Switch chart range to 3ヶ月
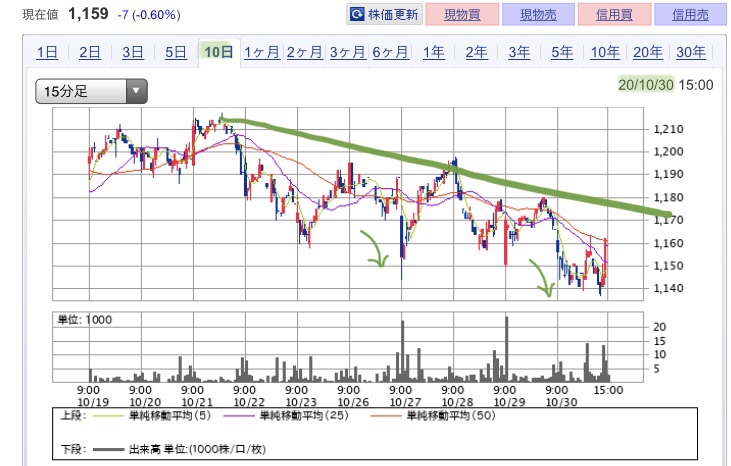This screenshot has width=731, height=466. [347, 52]
